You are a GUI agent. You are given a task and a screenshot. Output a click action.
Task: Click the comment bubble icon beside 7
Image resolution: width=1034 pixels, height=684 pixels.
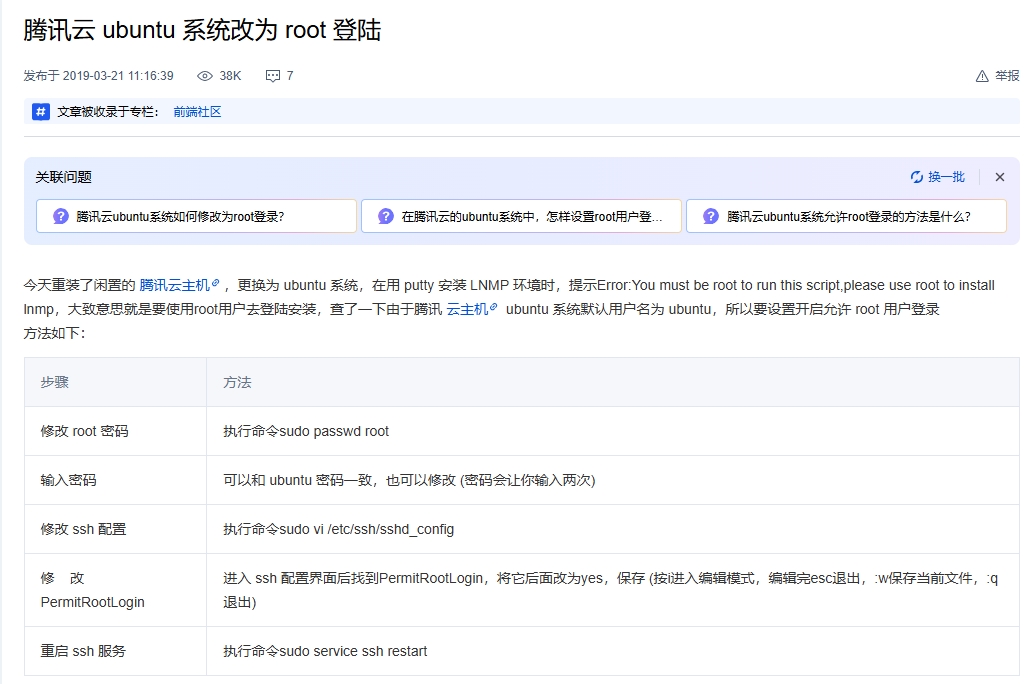pyautogui.click(x=273, y=76)
